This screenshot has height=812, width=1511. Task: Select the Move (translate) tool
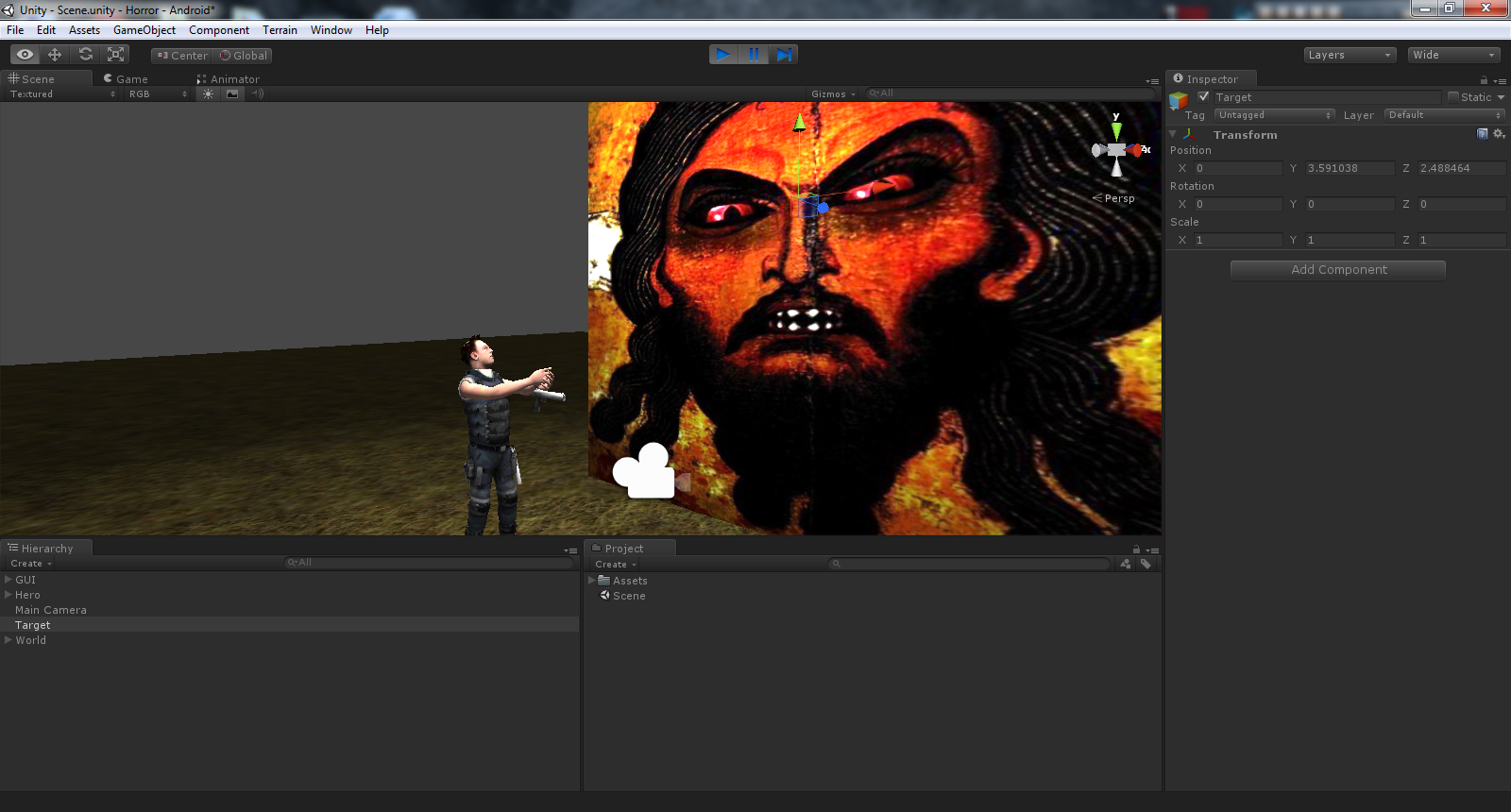point(55,55)
